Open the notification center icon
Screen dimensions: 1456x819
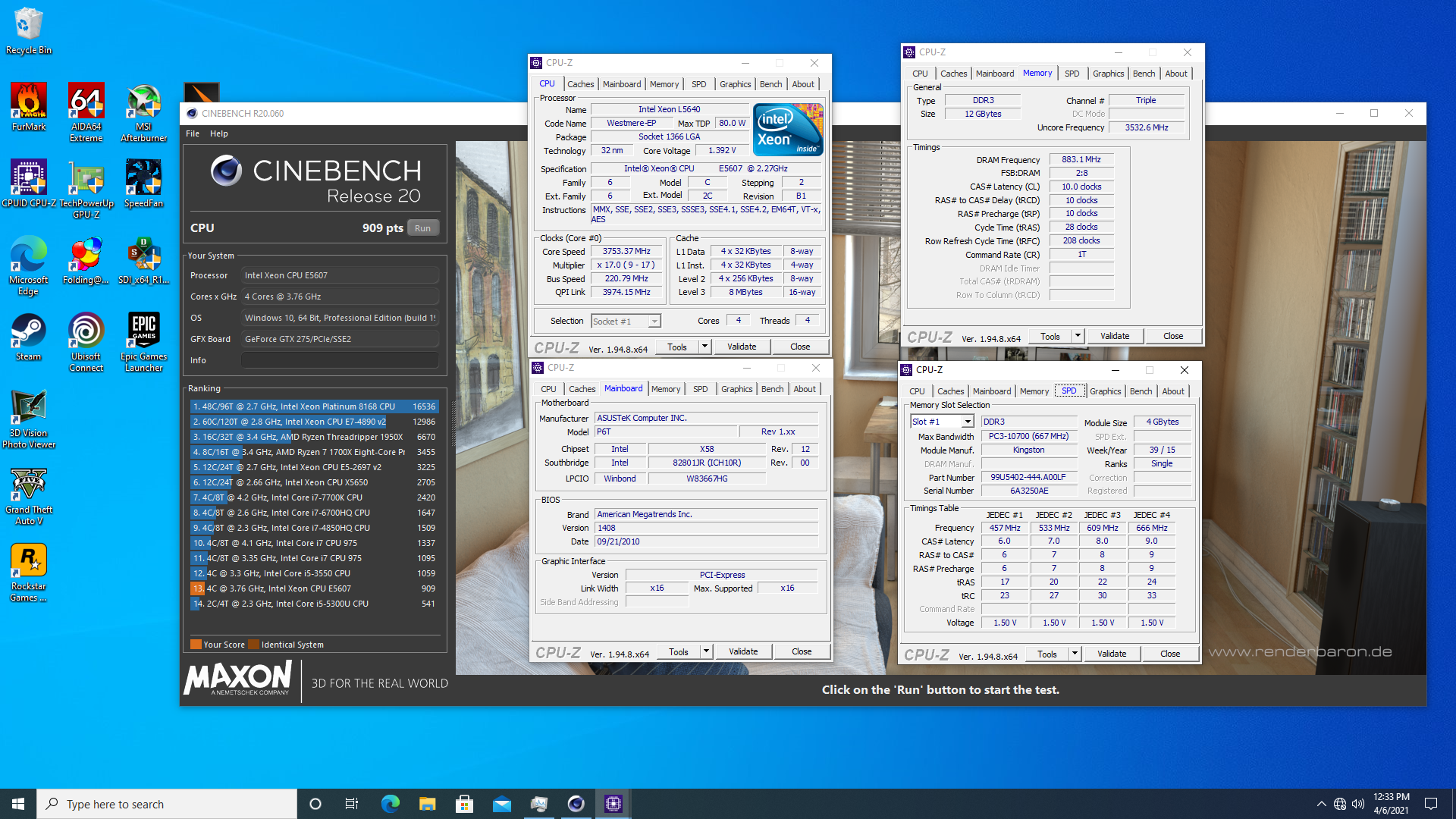point(1430,804)
